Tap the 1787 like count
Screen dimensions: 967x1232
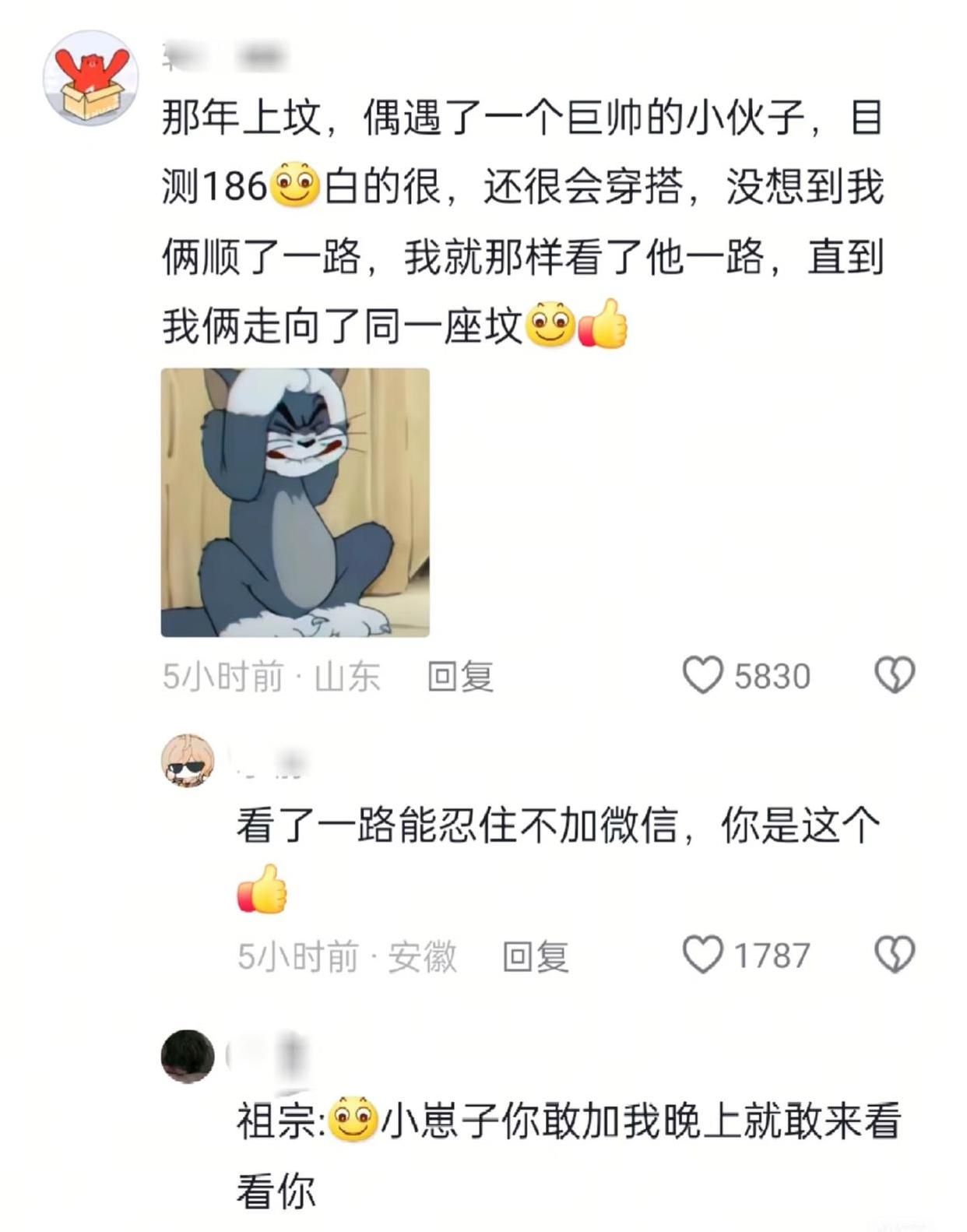tap(772, 956)
